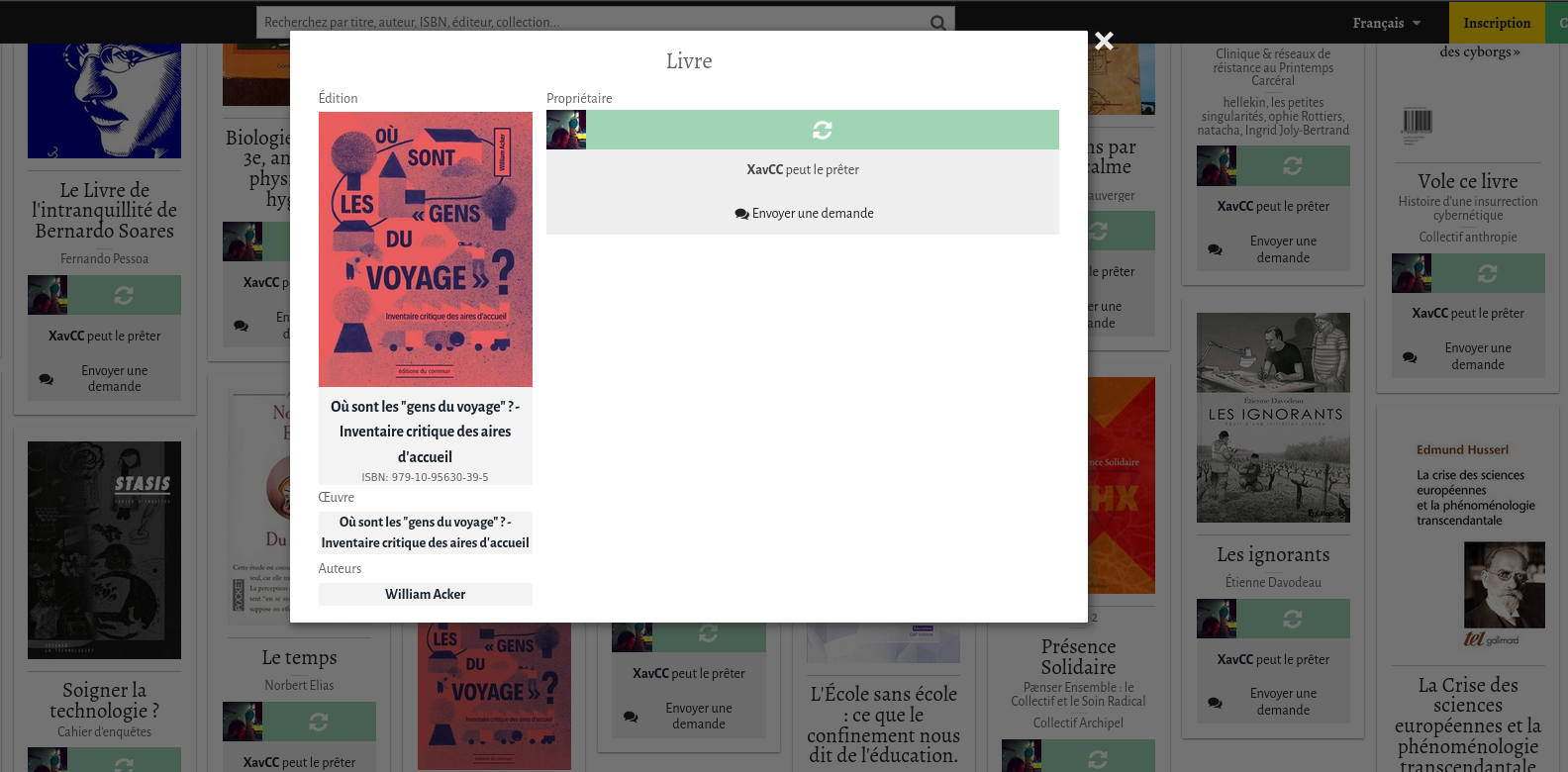This screenshot has width=1568, height=772.
Task: Click XavCC avatar on Les ignorants card
Action: (1217, 619)
